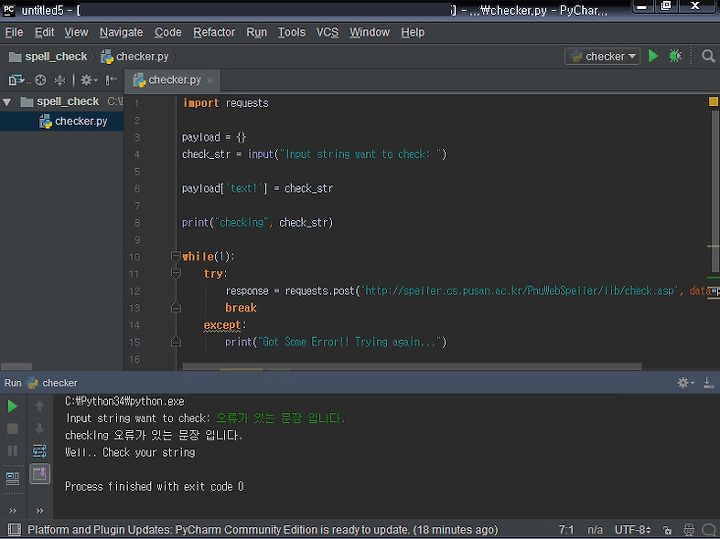
Task: Click the pause output icon in Run panel
Action: [x=12, y=451]
